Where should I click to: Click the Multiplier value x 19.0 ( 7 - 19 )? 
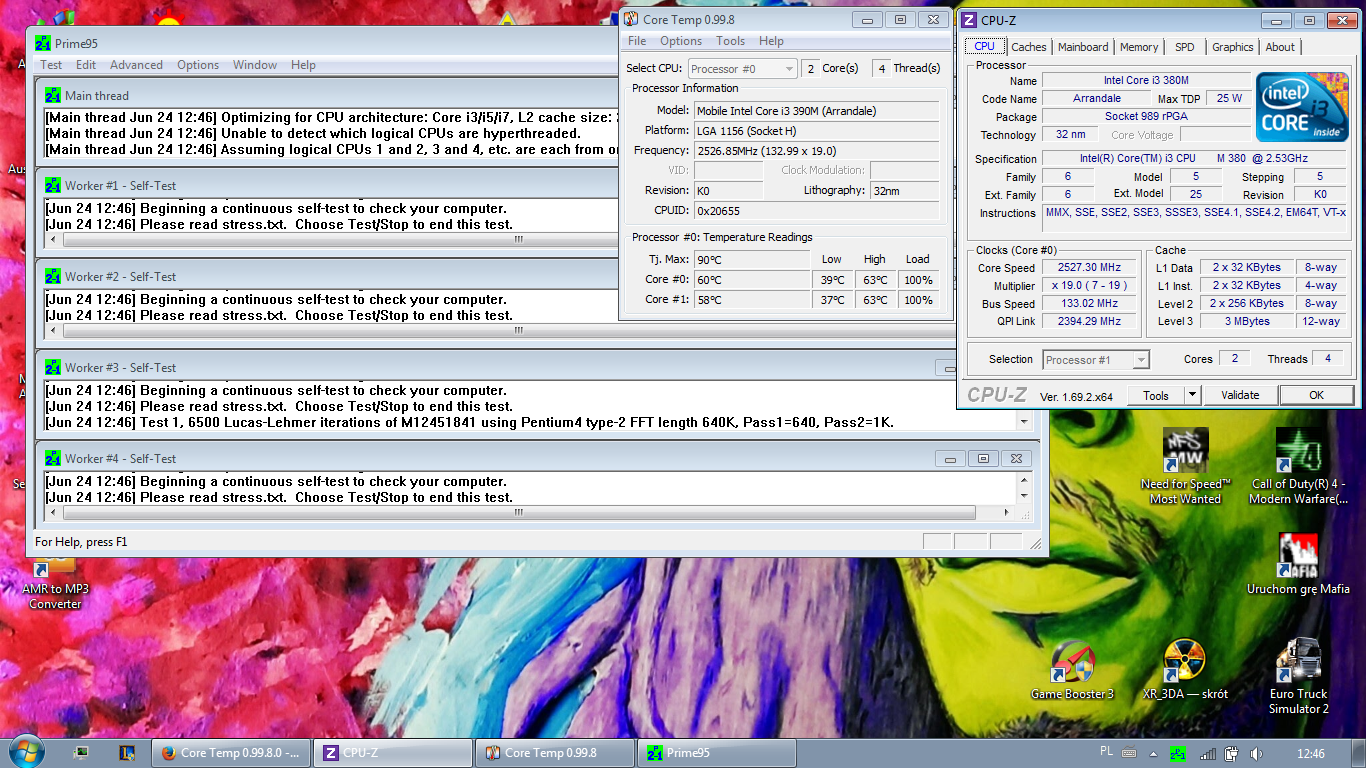[x=1089, y=286]
